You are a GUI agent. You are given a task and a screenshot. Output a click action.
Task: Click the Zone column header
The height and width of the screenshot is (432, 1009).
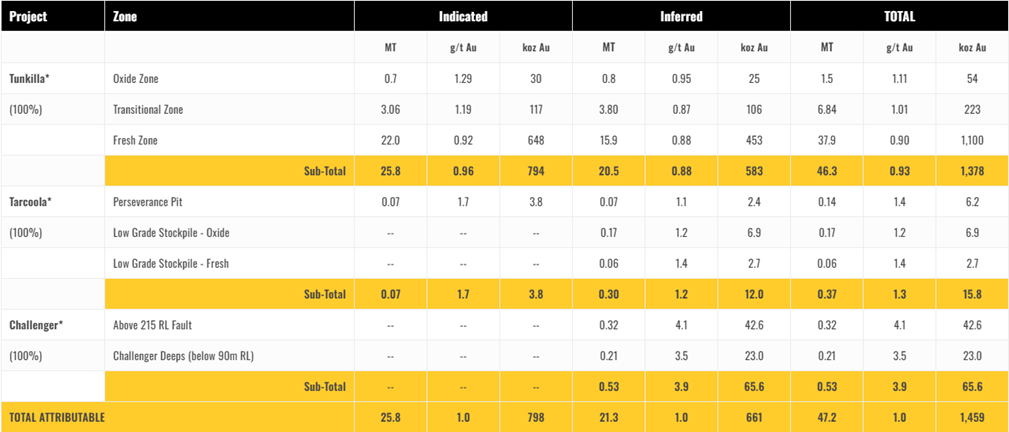pos(126,17)
